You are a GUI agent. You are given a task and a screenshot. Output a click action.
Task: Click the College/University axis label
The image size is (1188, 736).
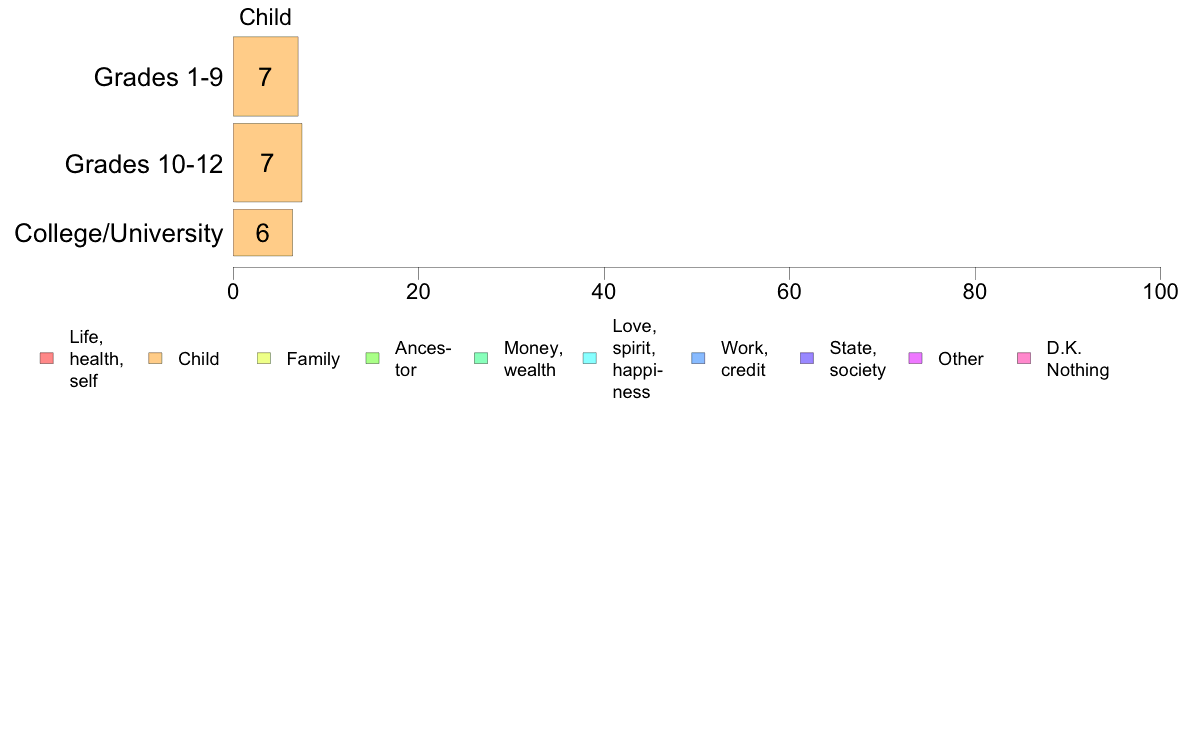119,233
